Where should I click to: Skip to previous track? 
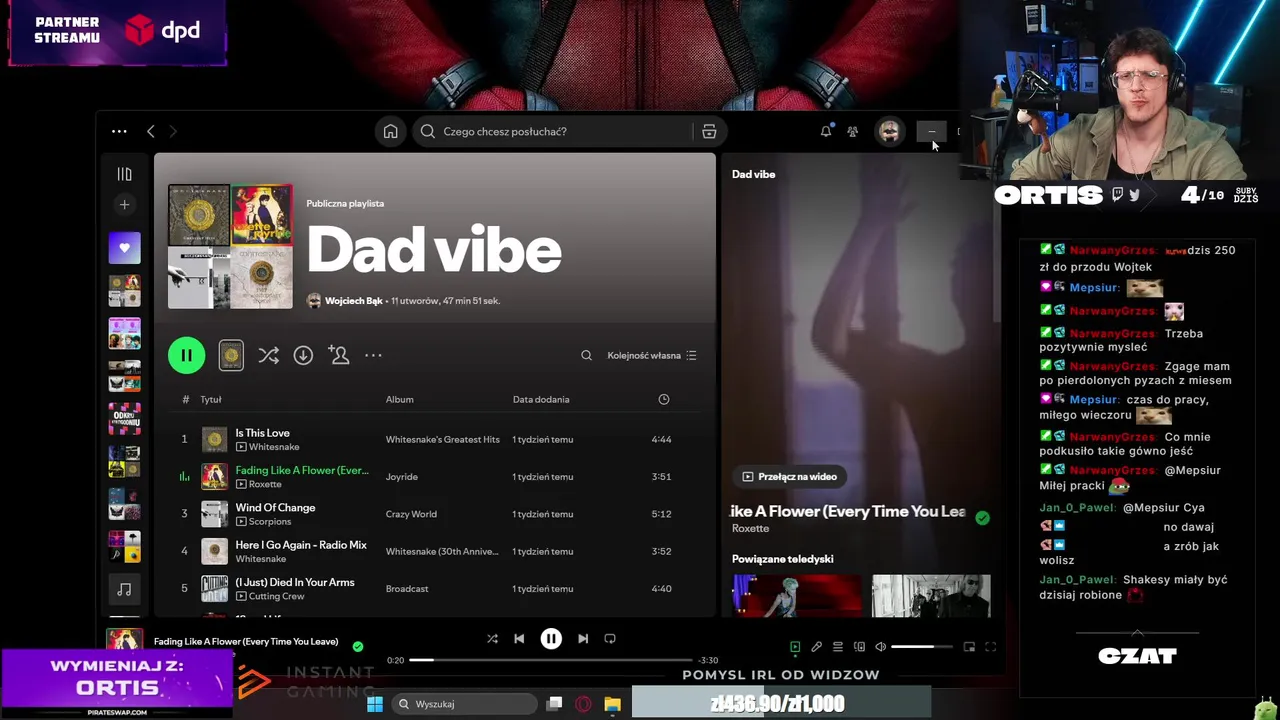tap(519, 639)
